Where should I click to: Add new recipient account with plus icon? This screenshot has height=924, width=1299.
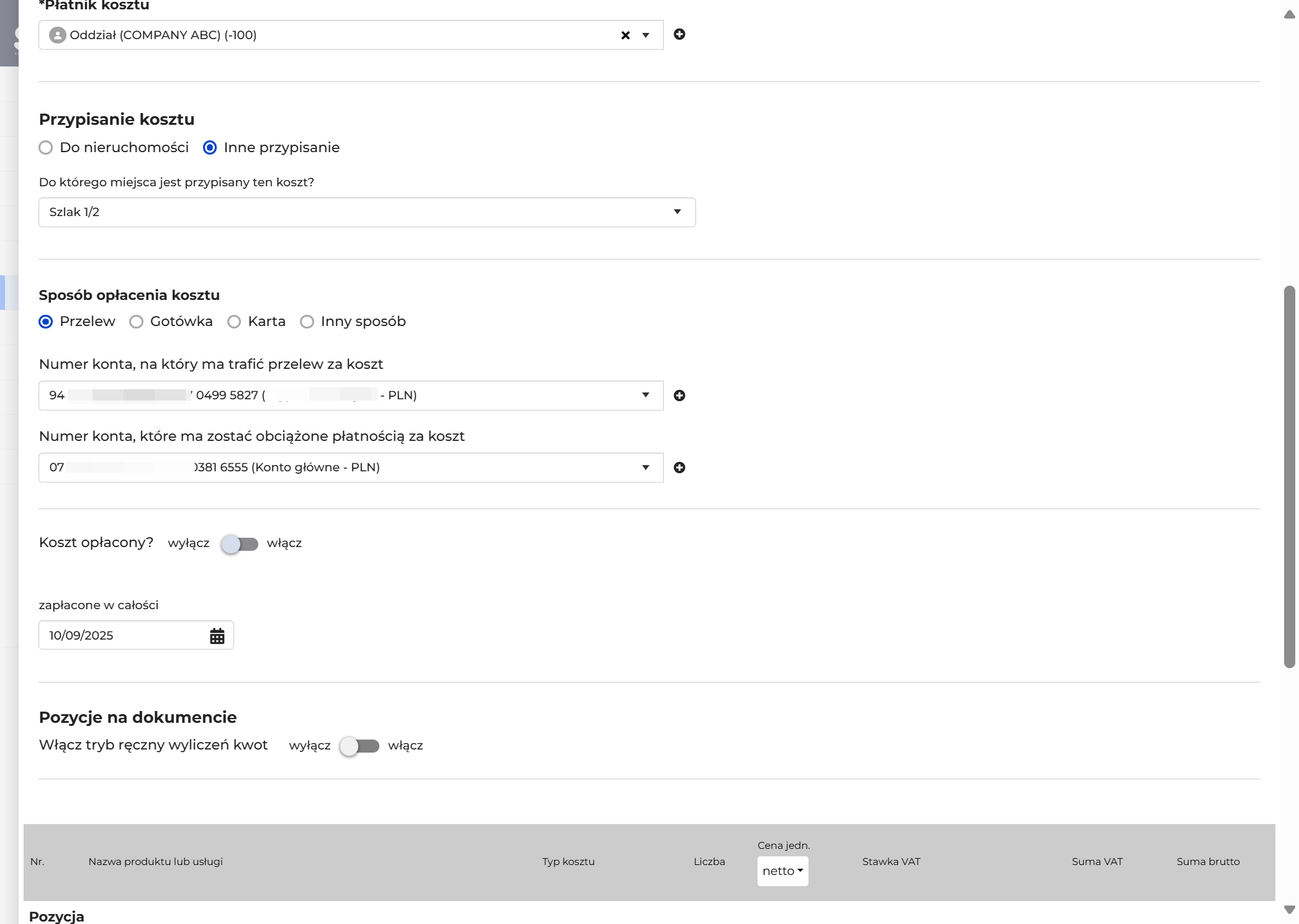pyautogui.click(x=679, y=396)
